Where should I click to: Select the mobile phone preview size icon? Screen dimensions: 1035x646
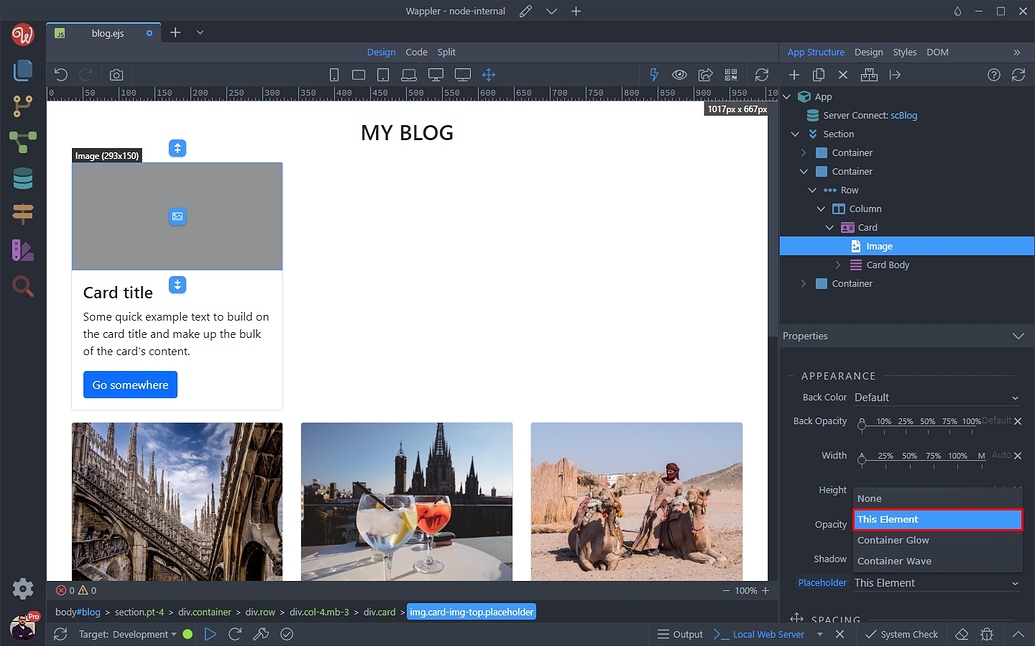point(334,74)
